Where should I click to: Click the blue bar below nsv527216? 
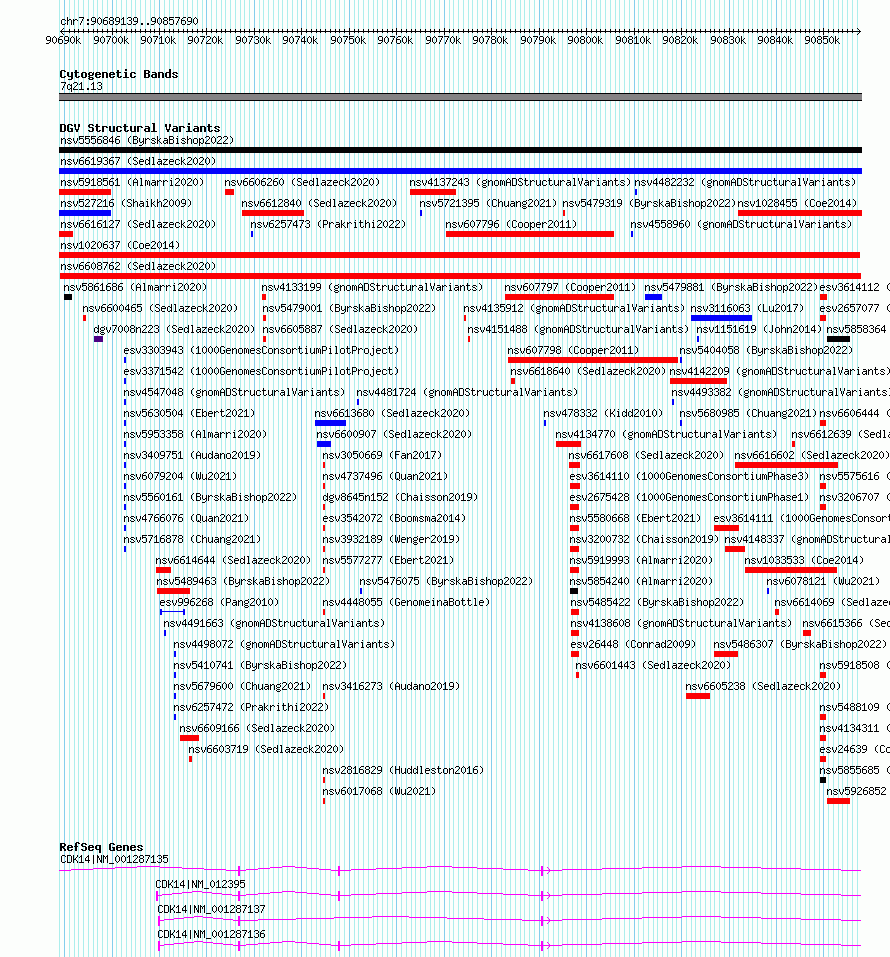pos(85,213)
